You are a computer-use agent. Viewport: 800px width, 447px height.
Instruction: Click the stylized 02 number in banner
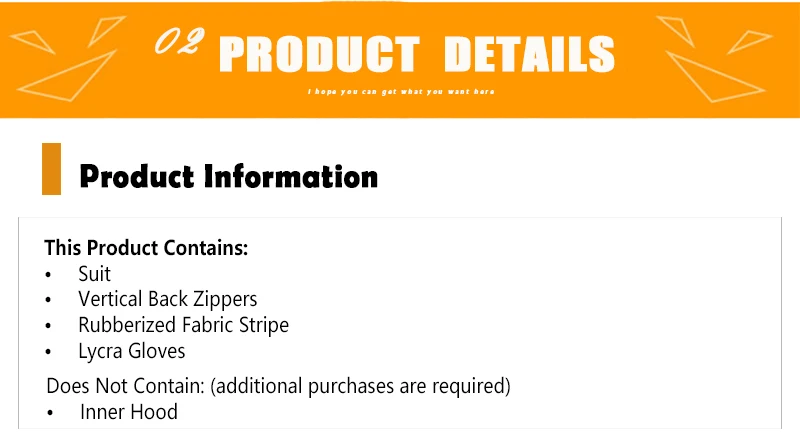179,41
